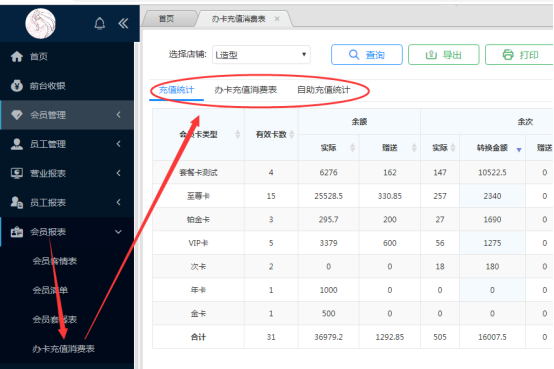Viewport: 554px width, 369px height.
Task: Click the 1292.85 total gifted cell
Action: click(x=390, y=337)
